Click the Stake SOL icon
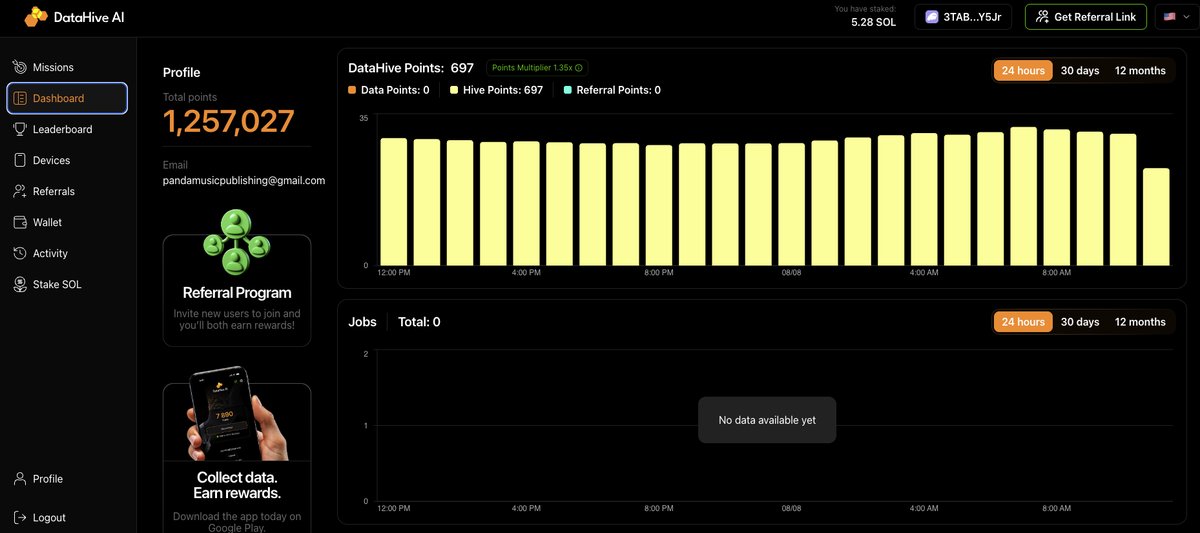1200x533 pixels. pos(20,284)
